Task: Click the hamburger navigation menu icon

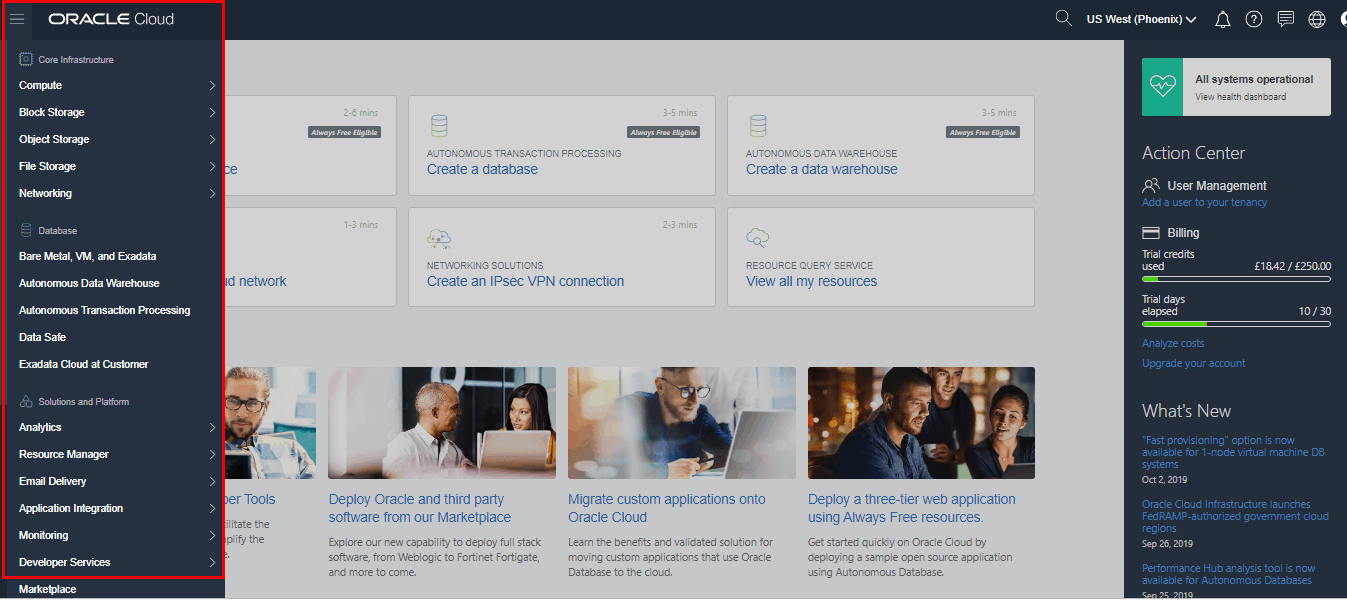Action: (17, 19)
